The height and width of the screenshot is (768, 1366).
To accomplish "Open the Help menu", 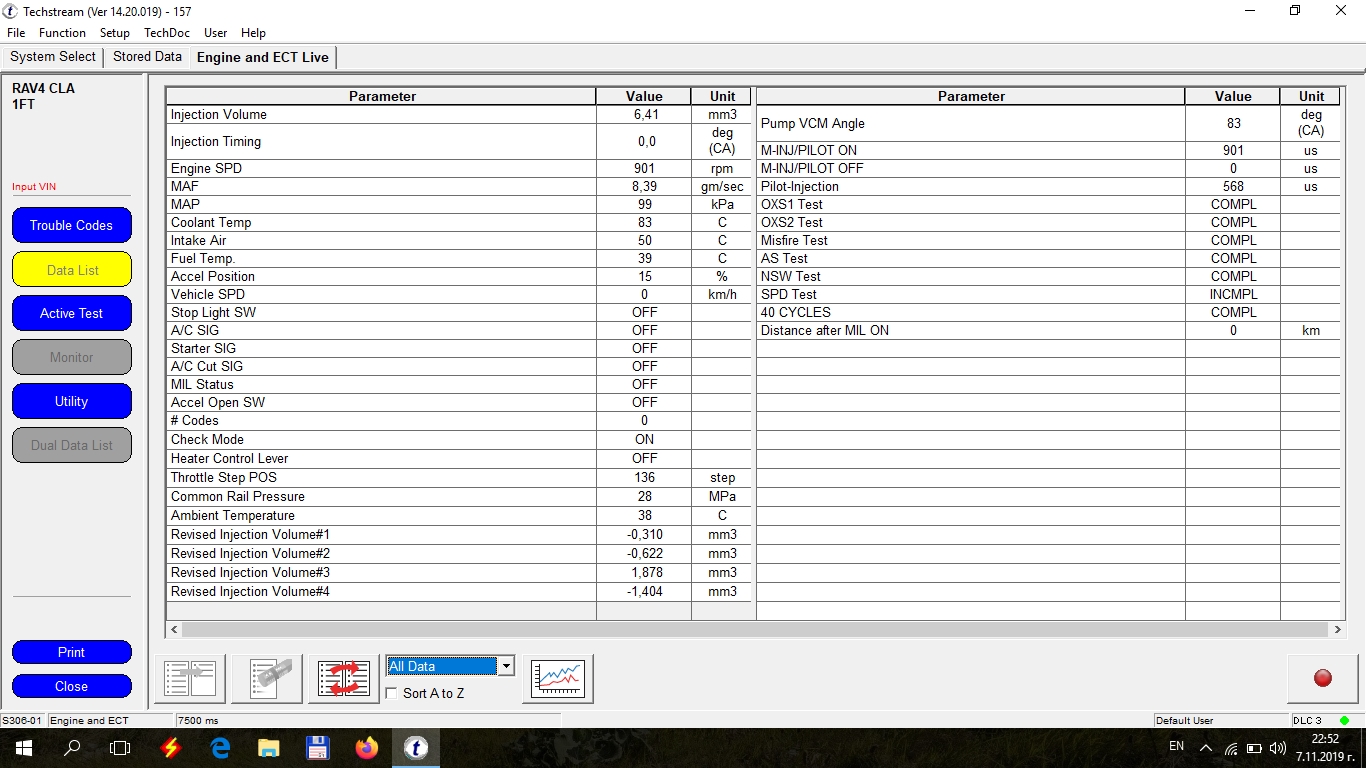I will click(x=253, y=33).
